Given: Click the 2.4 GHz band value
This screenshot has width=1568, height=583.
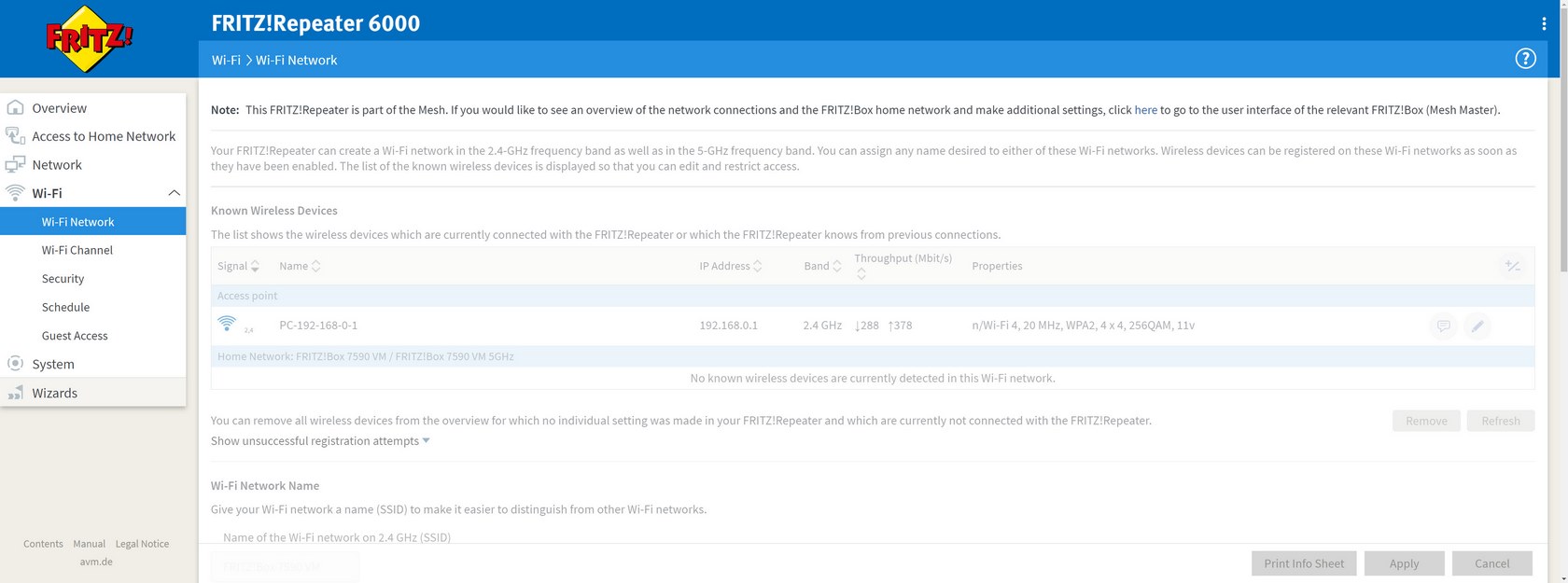Looking at the screenshot, I should click(822, 326).
